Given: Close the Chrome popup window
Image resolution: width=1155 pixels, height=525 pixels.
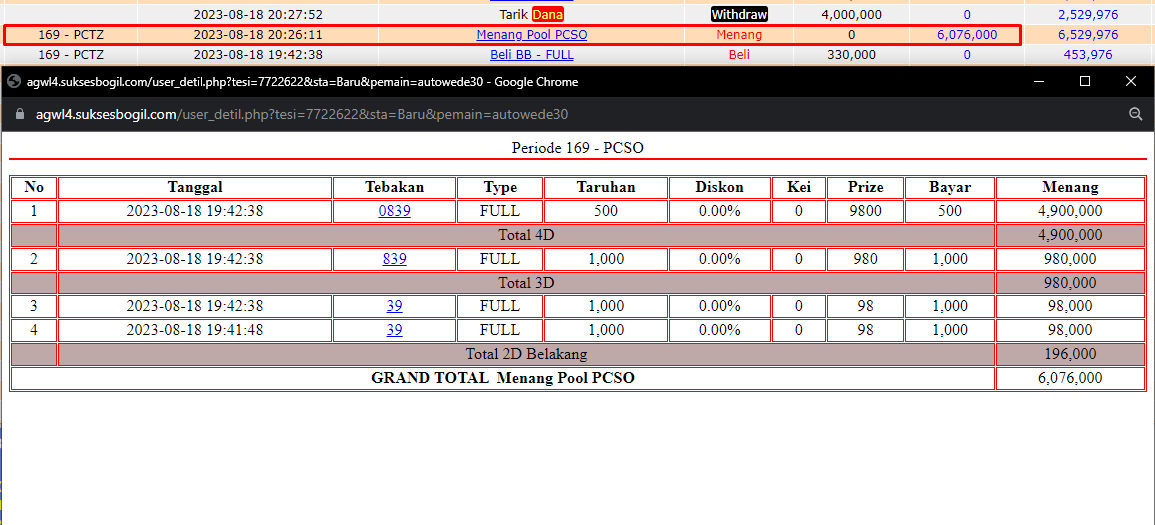Looking at the screenshot, I should (1131, 82).
